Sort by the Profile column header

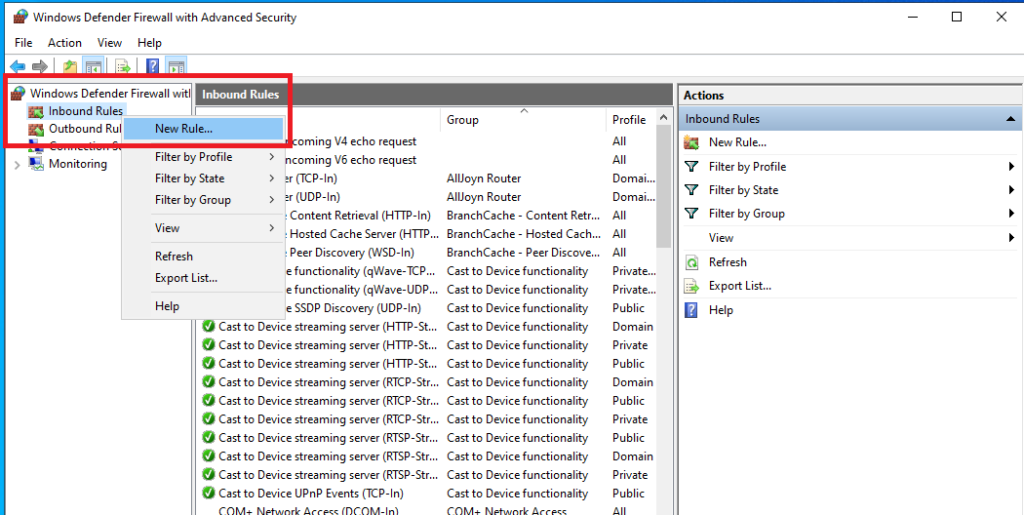click(x=630, y=119)
